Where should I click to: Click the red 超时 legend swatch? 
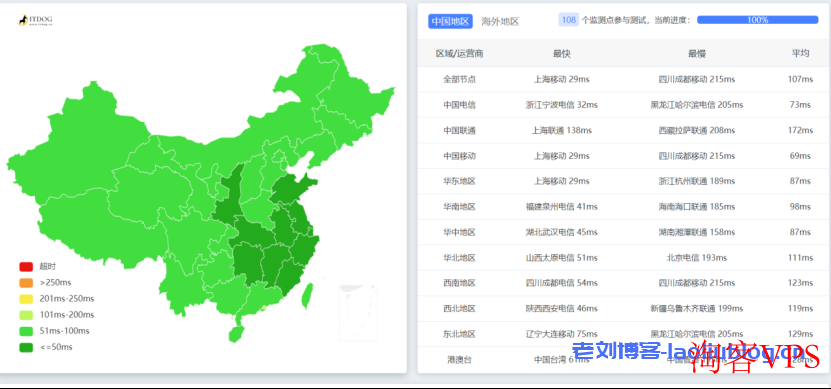pyautogui.click(x=26, y=267)
